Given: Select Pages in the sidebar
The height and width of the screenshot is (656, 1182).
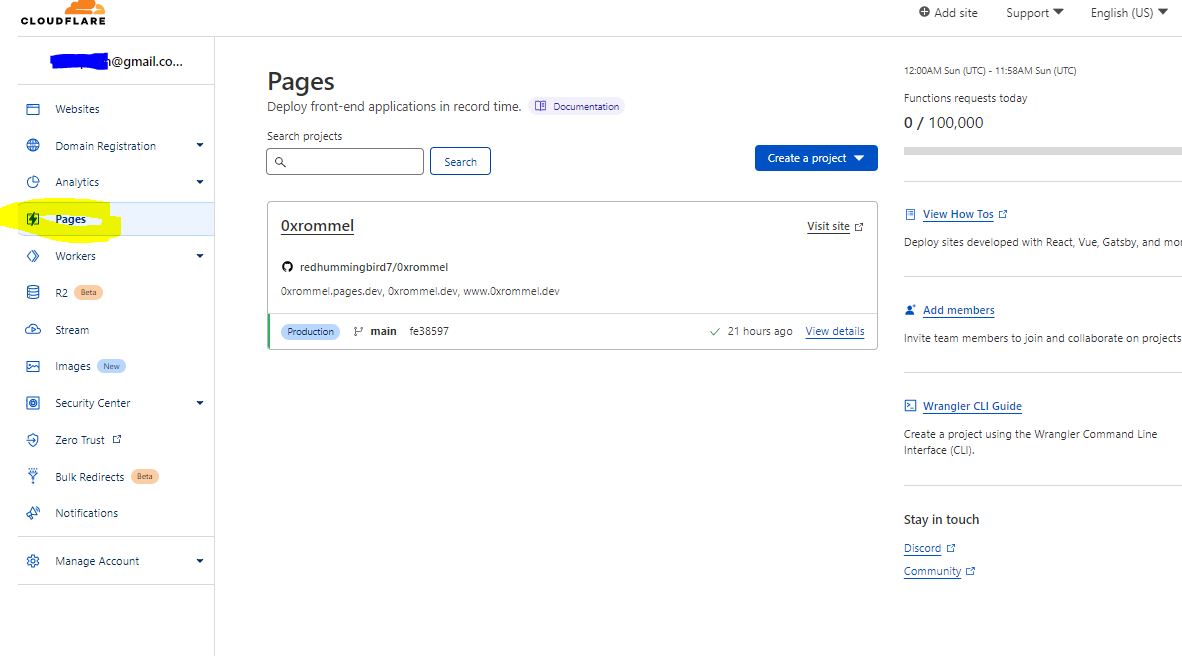Looking at the screenshot, I should point(70,219).
